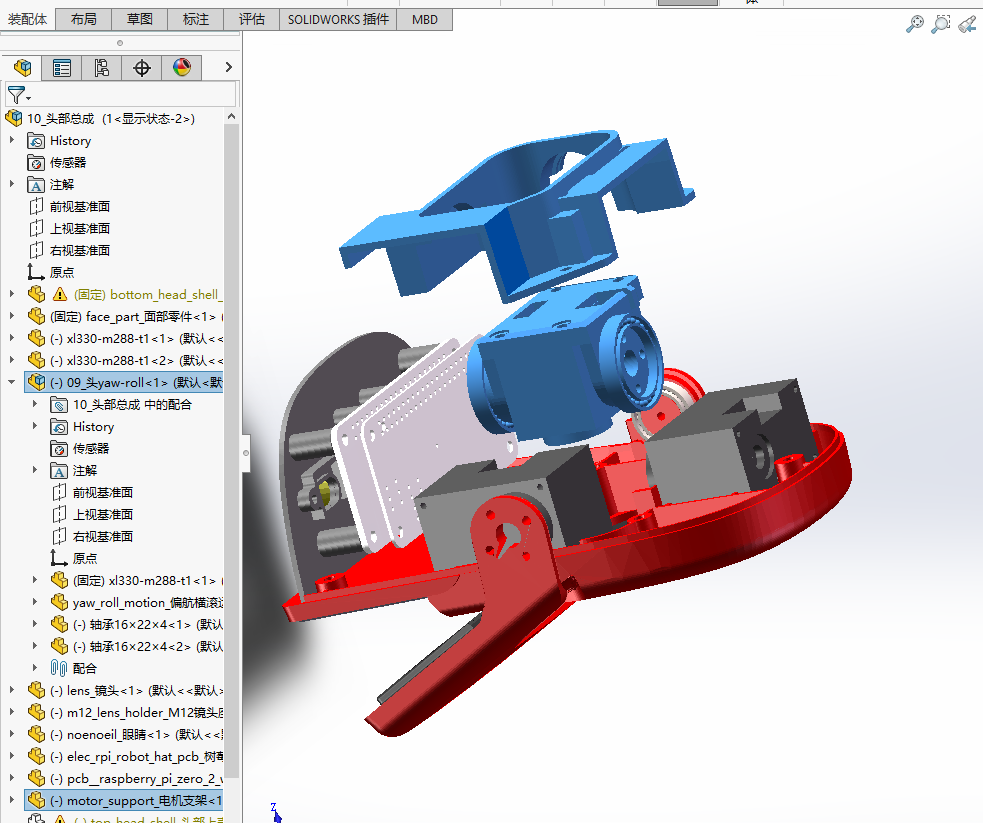Click the 09_头yaw-roll subassembly icon

pos(36,382)
